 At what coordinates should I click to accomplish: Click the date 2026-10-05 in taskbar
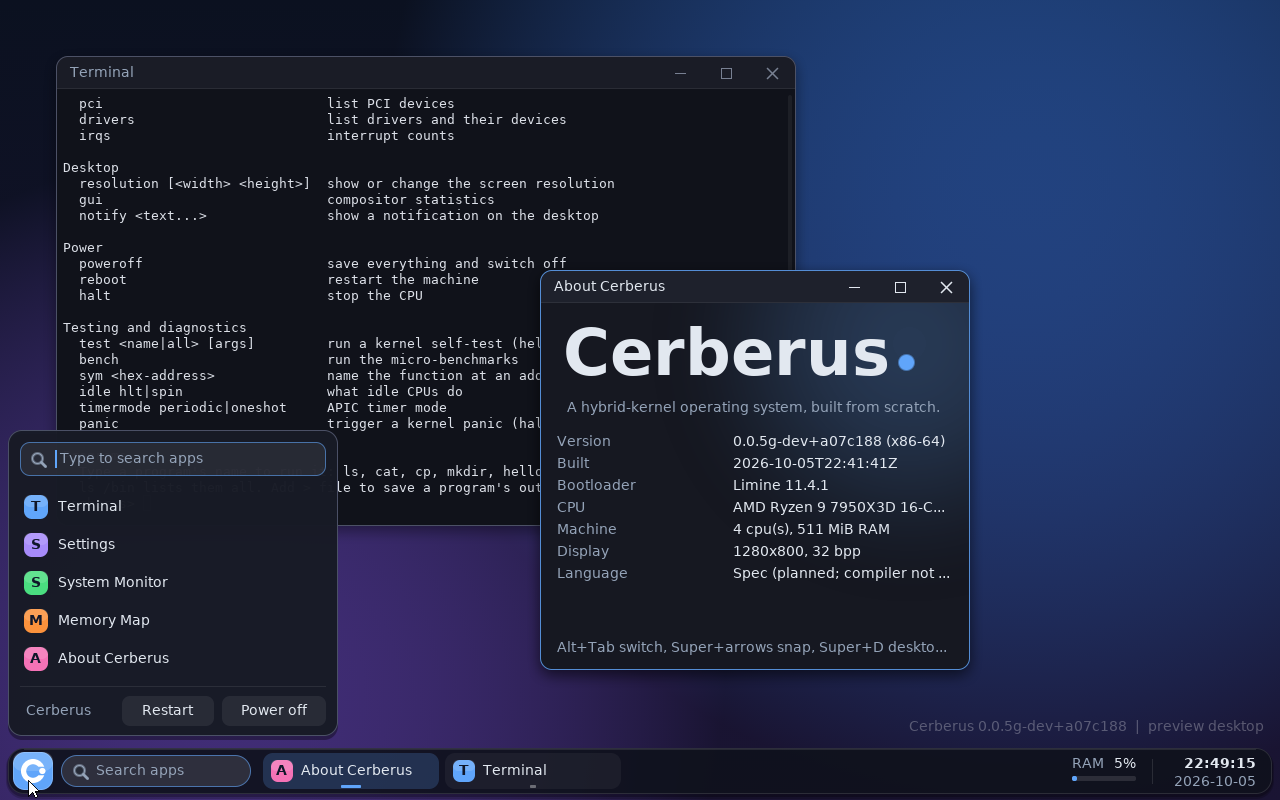1215,781
